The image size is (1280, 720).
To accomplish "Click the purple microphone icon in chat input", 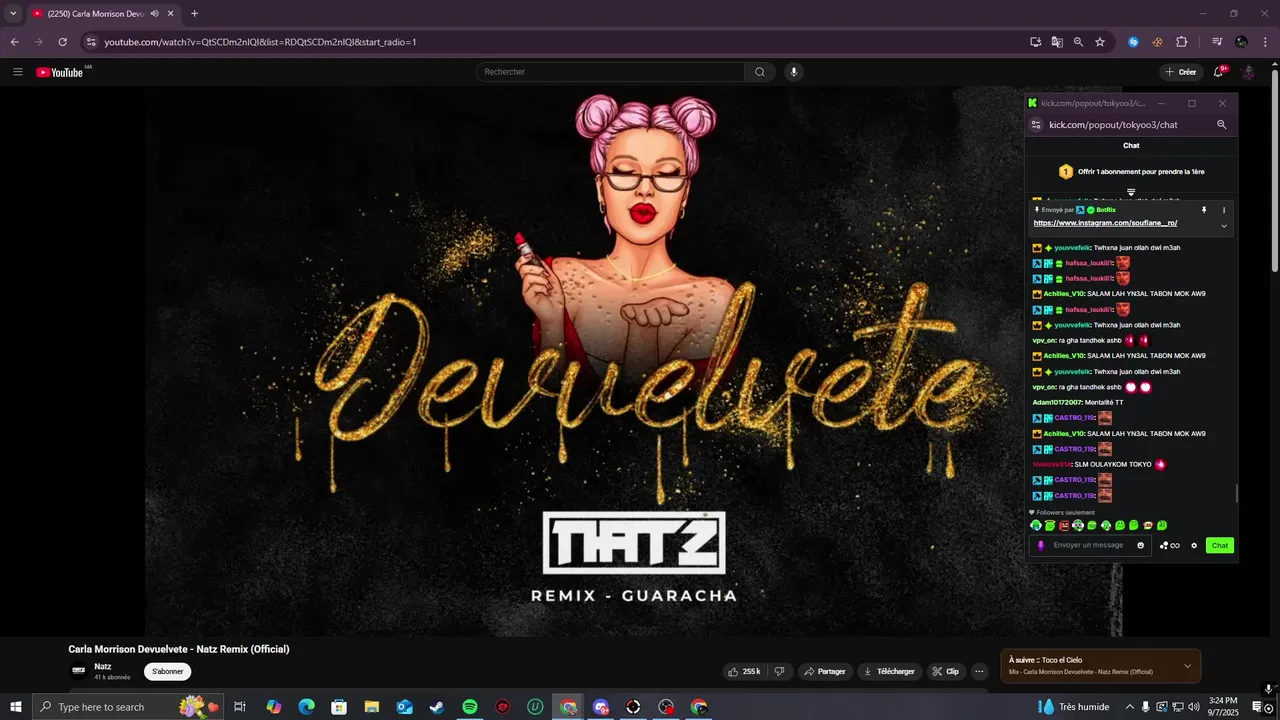I will (x=1040, y=545).
